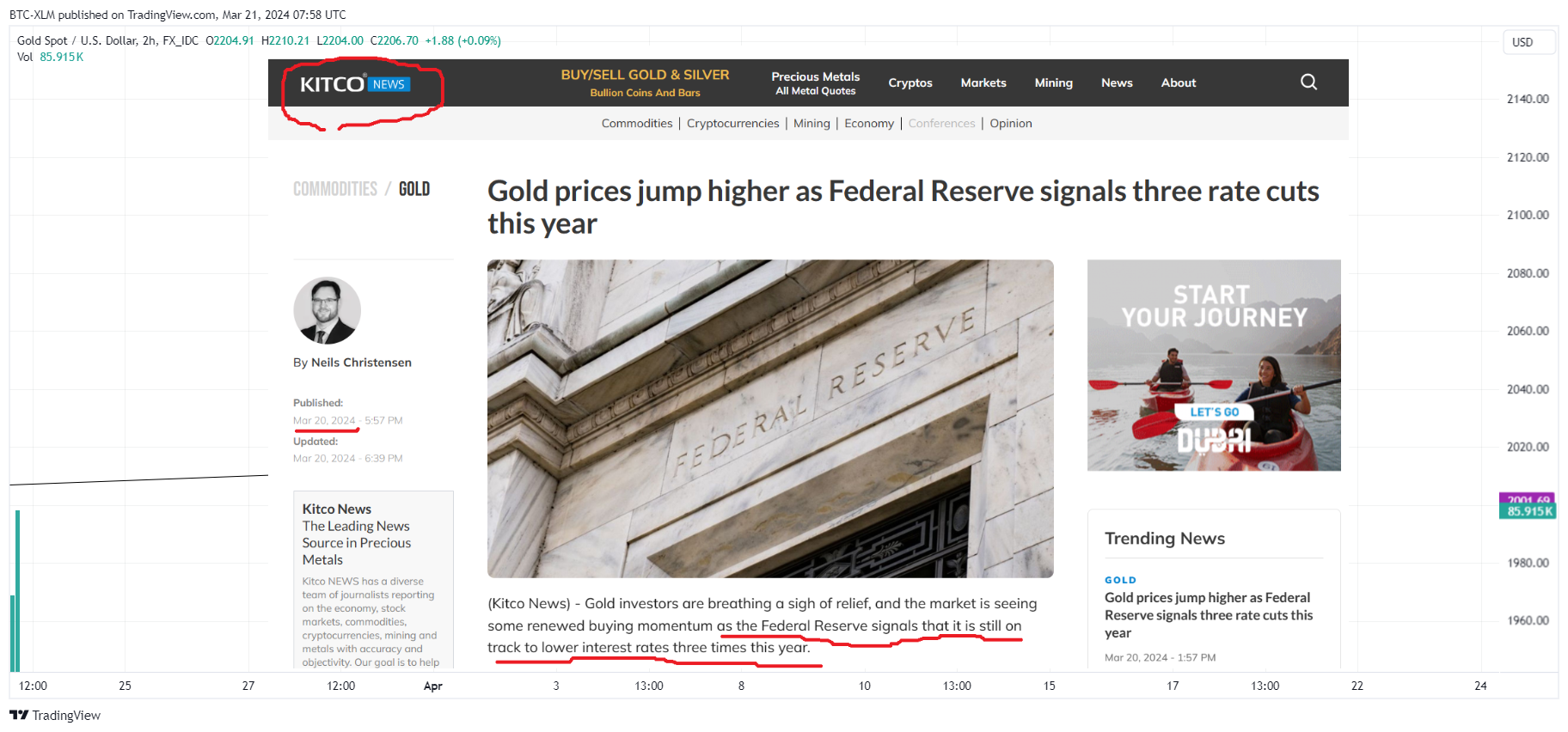Image resolution: width=1568 pixels, height=732 pixels.
Task: Go to Mining in sub-navigation
Action: click(812, 123)
